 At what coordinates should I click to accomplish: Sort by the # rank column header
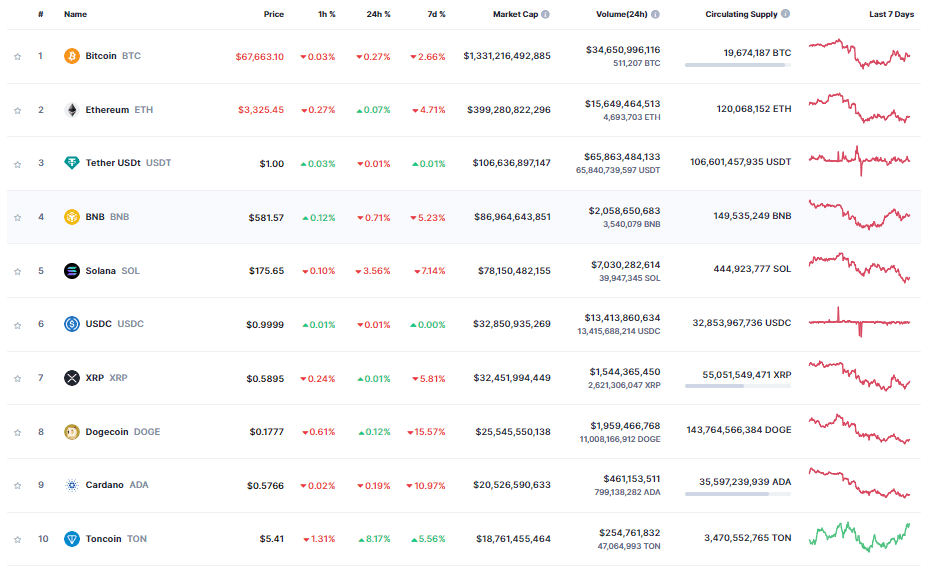click(x=40, y=15)
